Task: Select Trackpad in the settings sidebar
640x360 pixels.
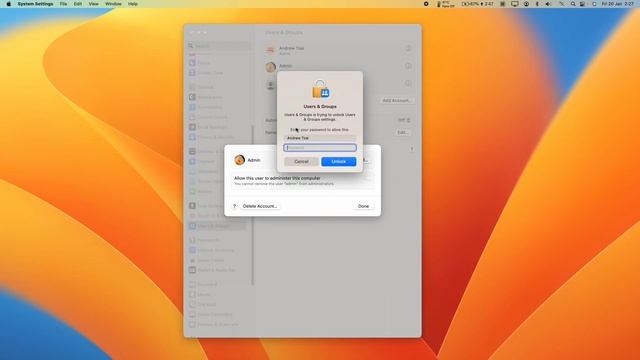Action: [x=202, y=304]
